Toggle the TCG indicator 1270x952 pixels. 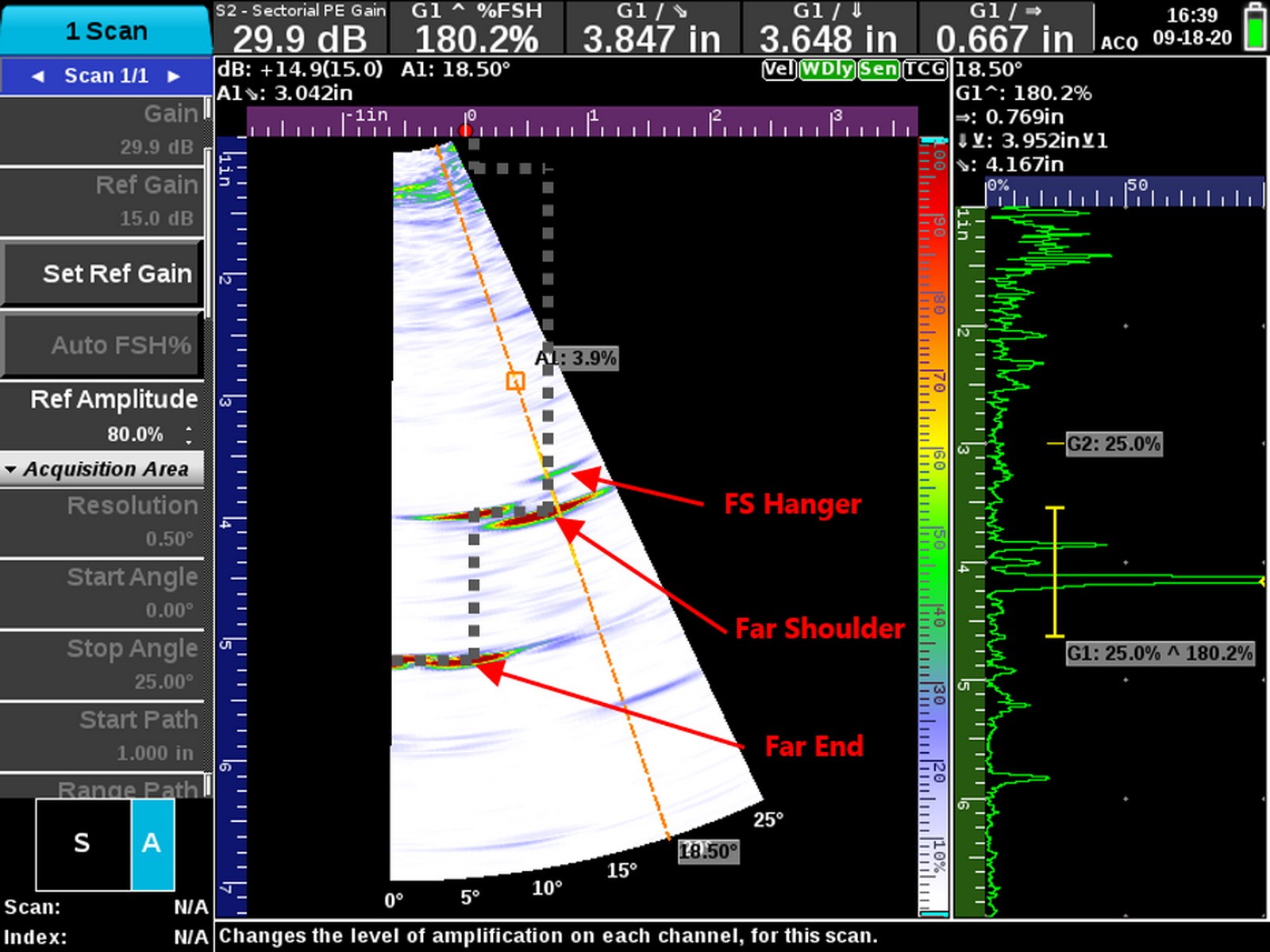tap(924, 70)
